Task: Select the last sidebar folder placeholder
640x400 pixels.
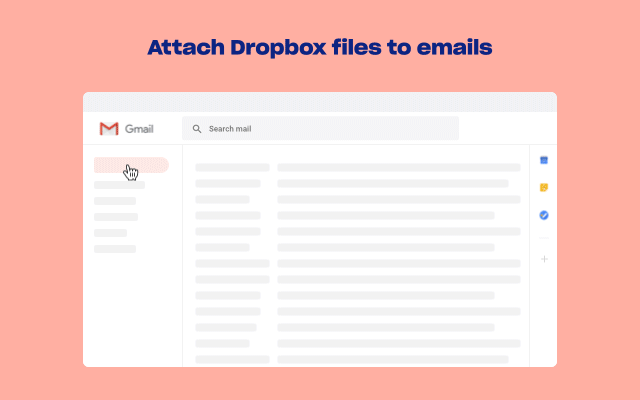Action: point(115,249)
